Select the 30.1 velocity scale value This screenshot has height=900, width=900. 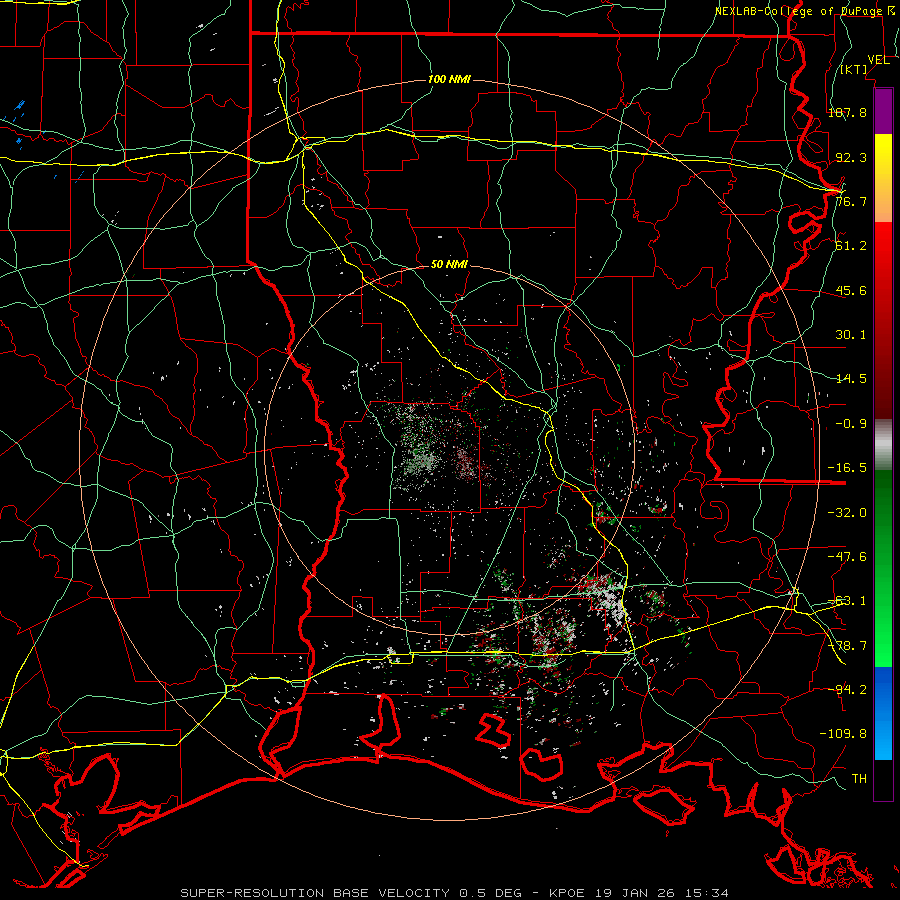851,335
